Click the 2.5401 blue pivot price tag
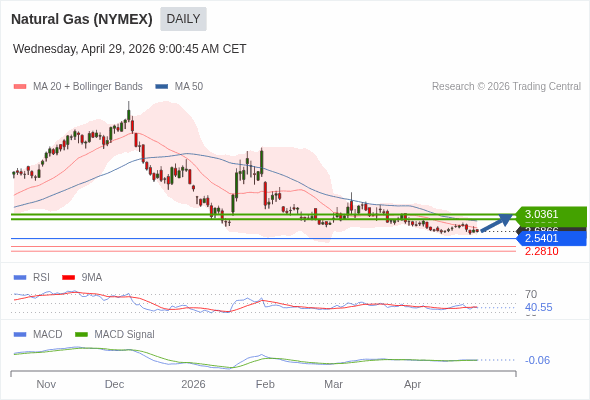Viewport: 590px width, 400px height. coord(551,238)
